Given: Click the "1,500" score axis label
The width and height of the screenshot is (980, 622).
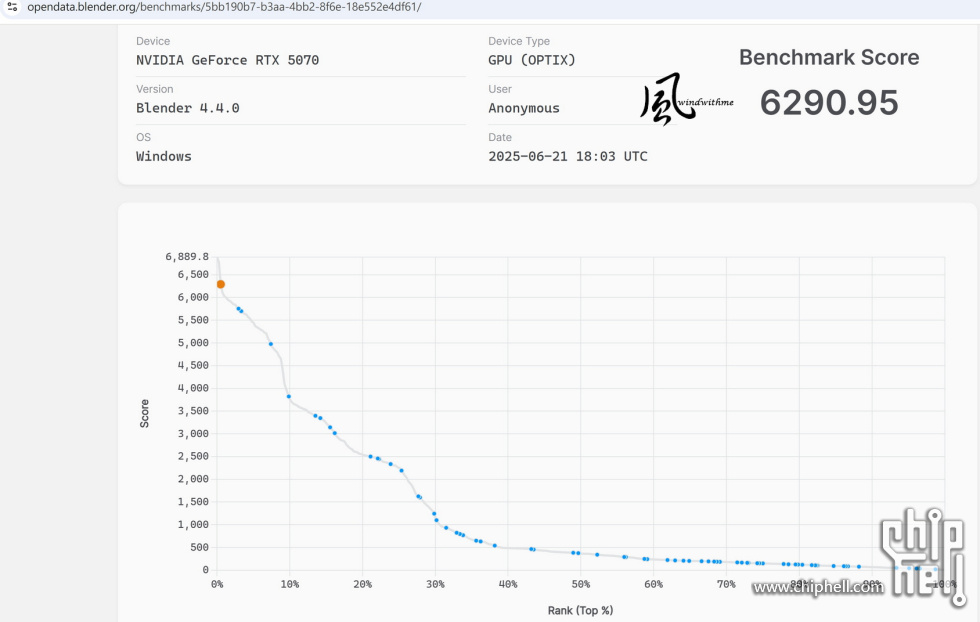Looking at the screenshot, I should point(193,502).
